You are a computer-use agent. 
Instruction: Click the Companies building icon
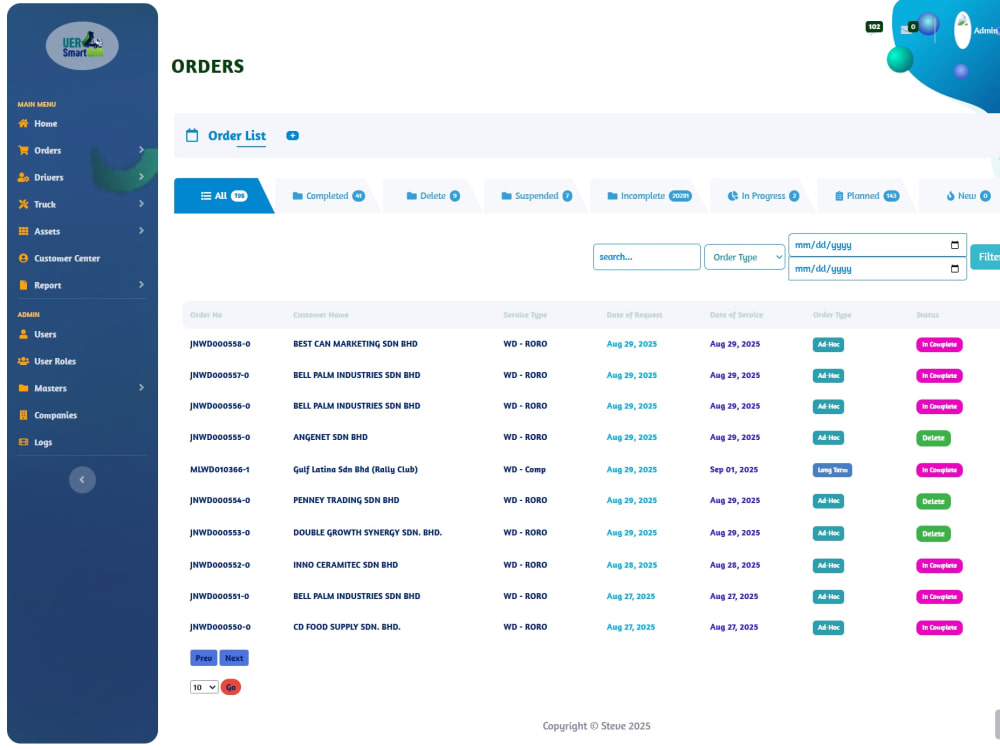click(x=24, y=415)
